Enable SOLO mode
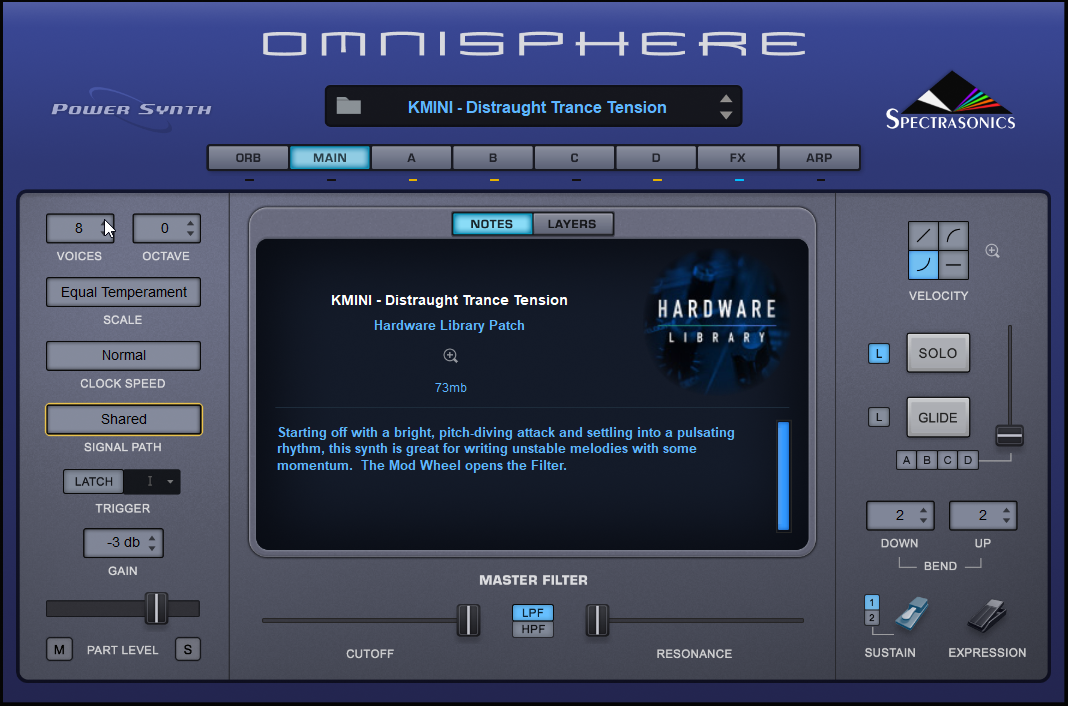1068x706 pixels. (x=938, y=353)
